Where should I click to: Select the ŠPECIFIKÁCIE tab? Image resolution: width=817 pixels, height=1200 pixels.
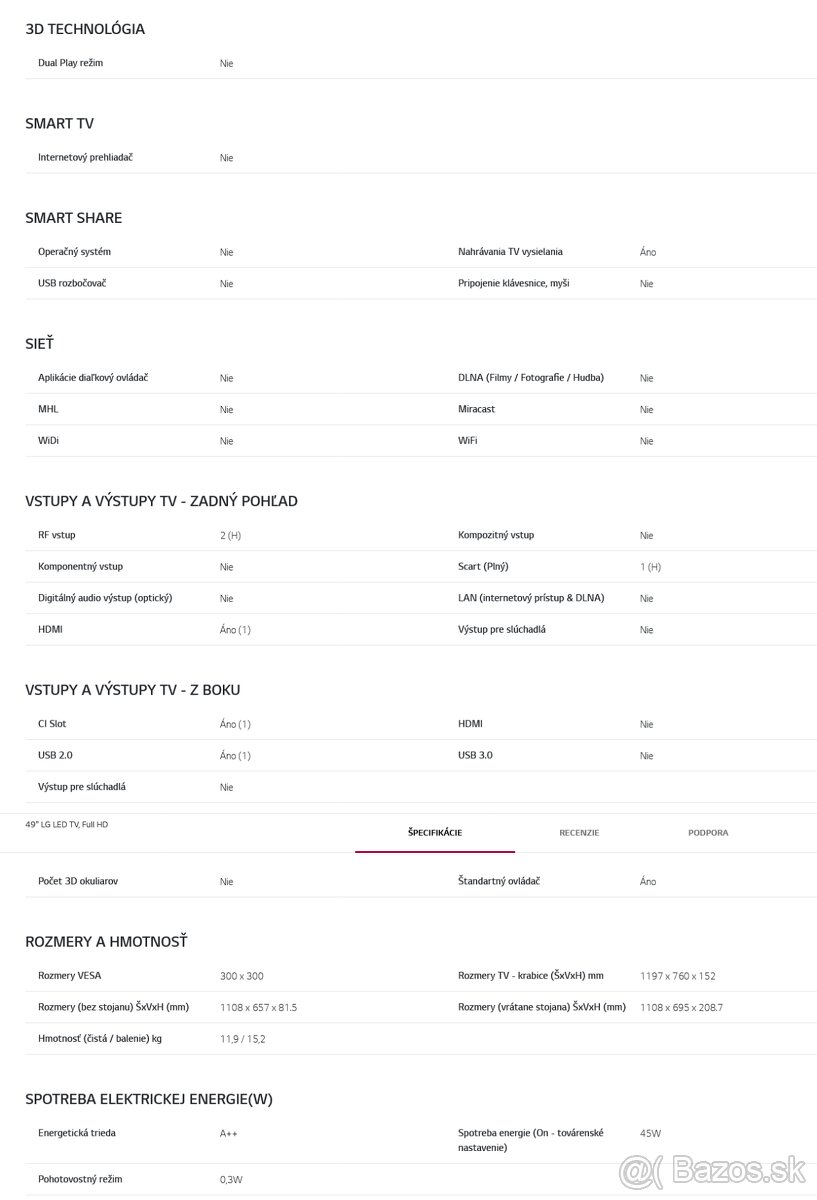[435, 833]
